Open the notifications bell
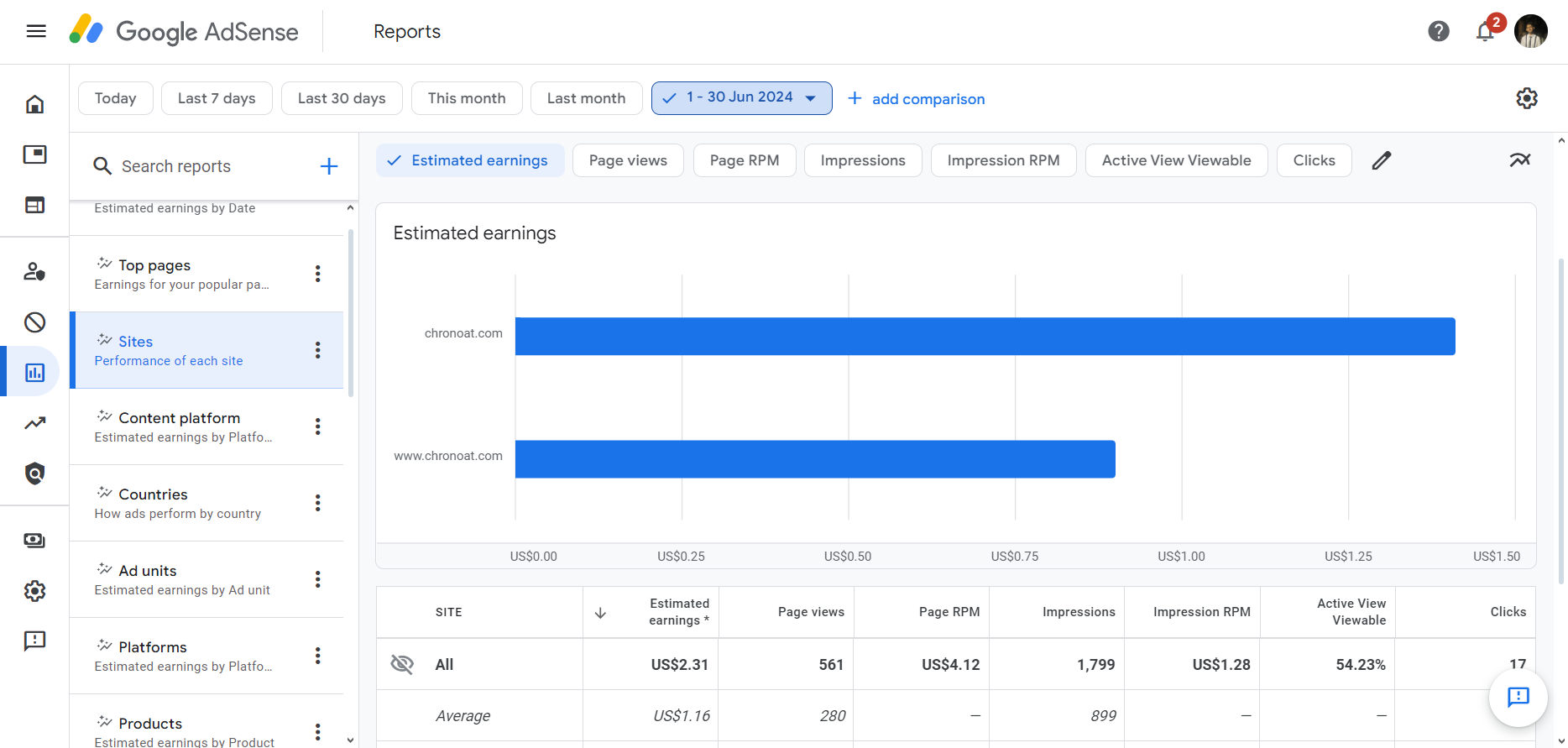Screen dimensions: 1568x748 pos(1485,32)
